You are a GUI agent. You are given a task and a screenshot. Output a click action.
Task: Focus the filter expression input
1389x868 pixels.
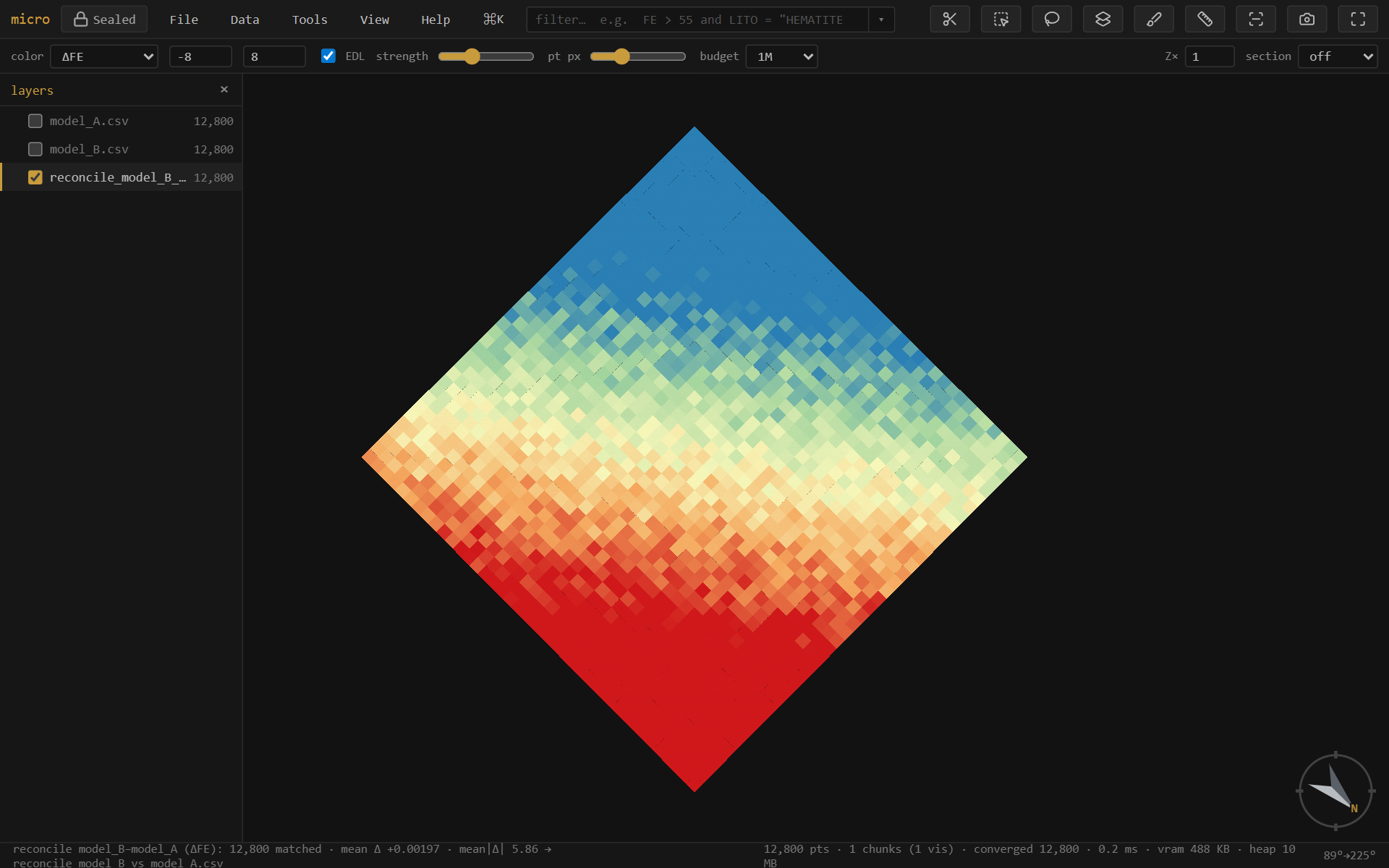point(697,20)
